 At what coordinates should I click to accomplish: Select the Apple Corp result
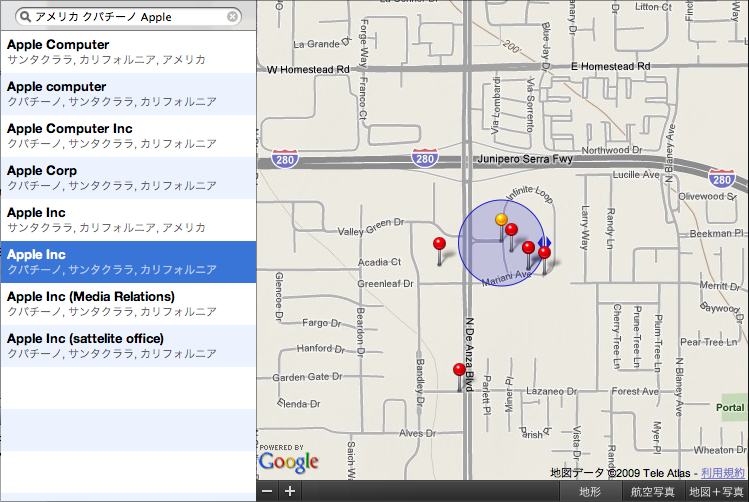click(x=128, y=178)
